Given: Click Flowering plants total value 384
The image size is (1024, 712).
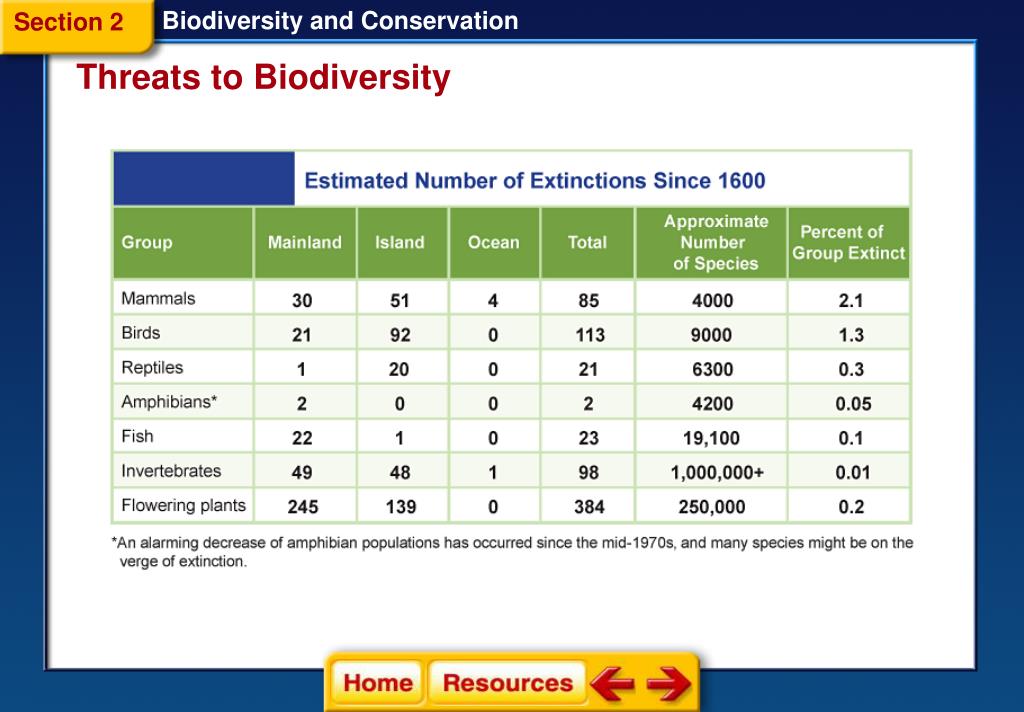Looking at the screenshot, I should (x=589, y=507).
